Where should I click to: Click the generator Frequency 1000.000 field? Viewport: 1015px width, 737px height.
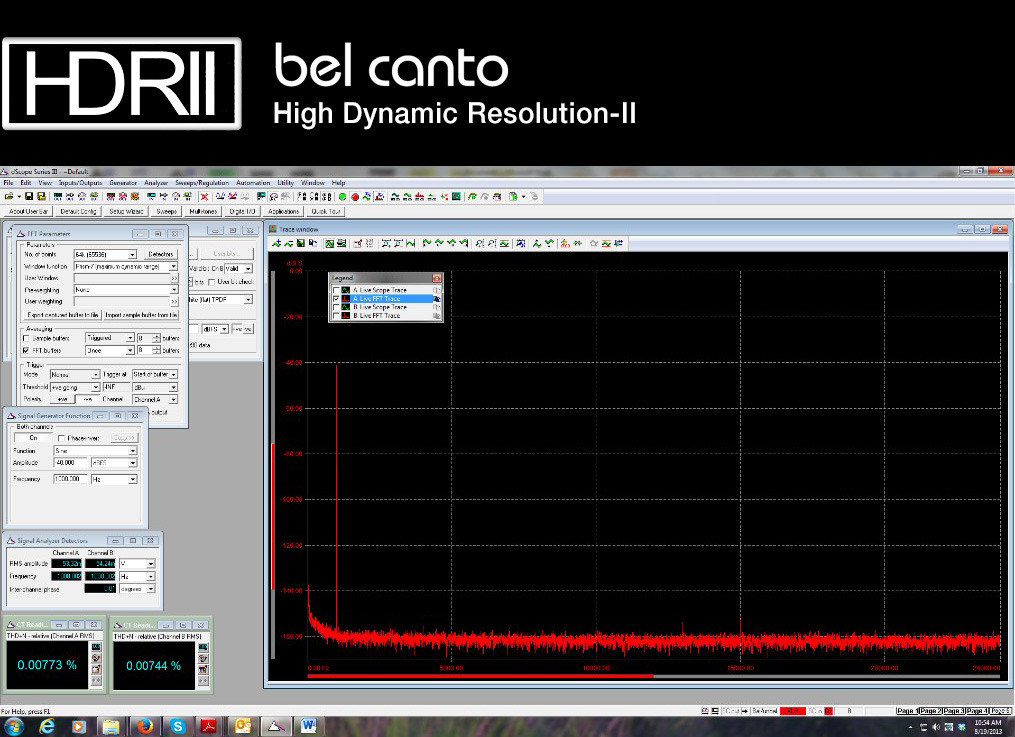[71, 479]
